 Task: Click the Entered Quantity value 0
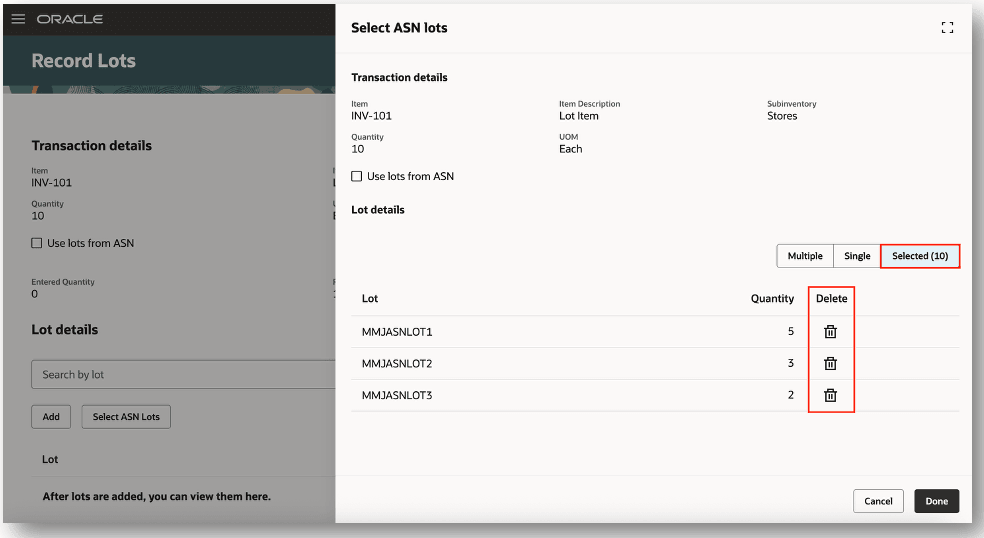point(35,294)
